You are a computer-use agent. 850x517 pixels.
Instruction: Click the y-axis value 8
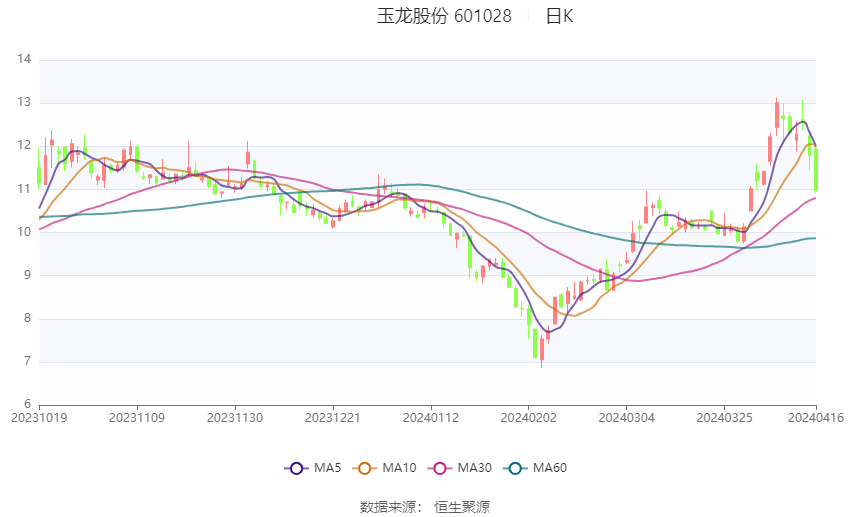click(28, 318)
